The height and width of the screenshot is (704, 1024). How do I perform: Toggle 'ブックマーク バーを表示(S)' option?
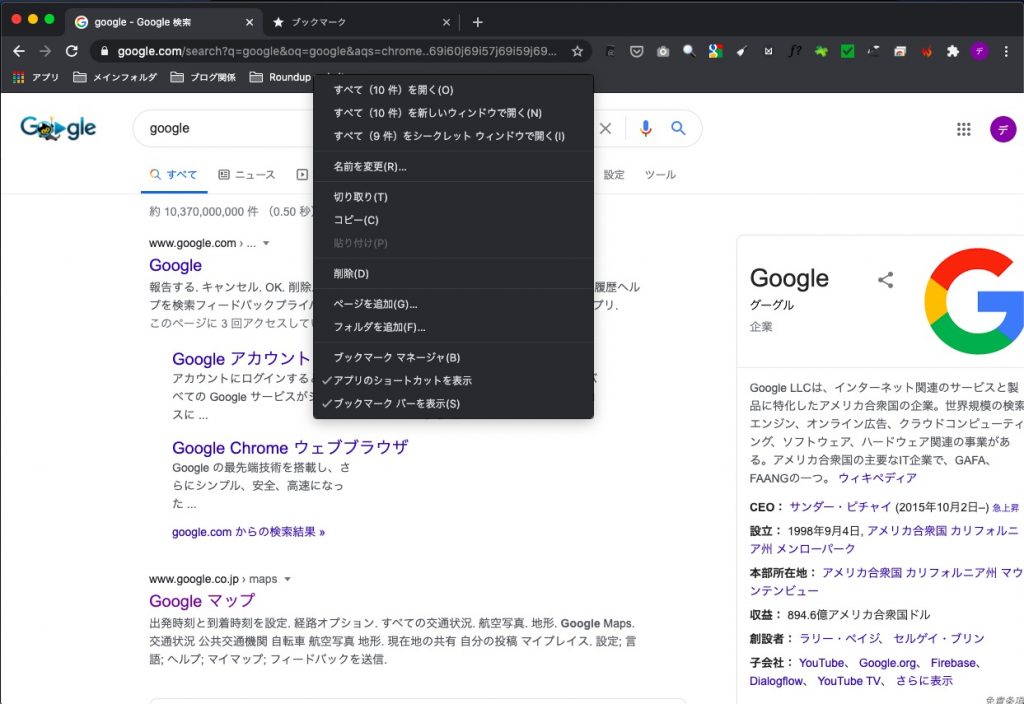[453, 404]
